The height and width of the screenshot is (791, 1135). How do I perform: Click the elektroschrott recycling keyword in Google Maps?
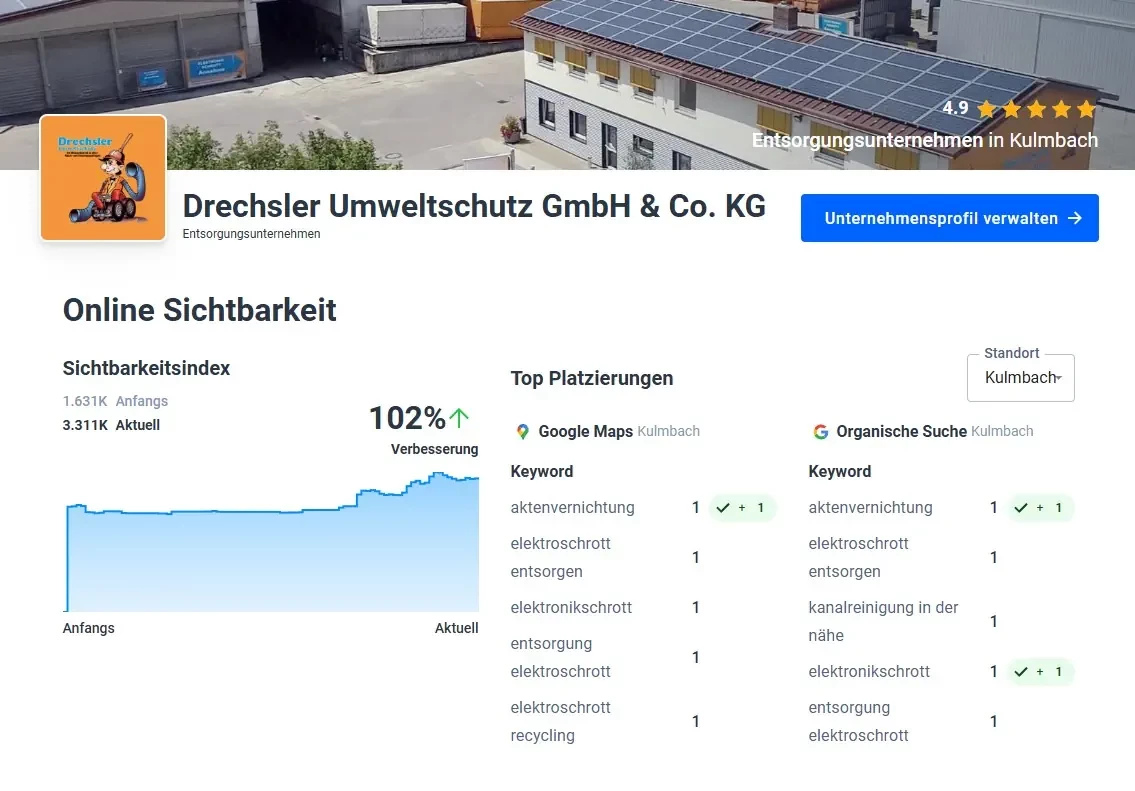(x=560, y=721)
